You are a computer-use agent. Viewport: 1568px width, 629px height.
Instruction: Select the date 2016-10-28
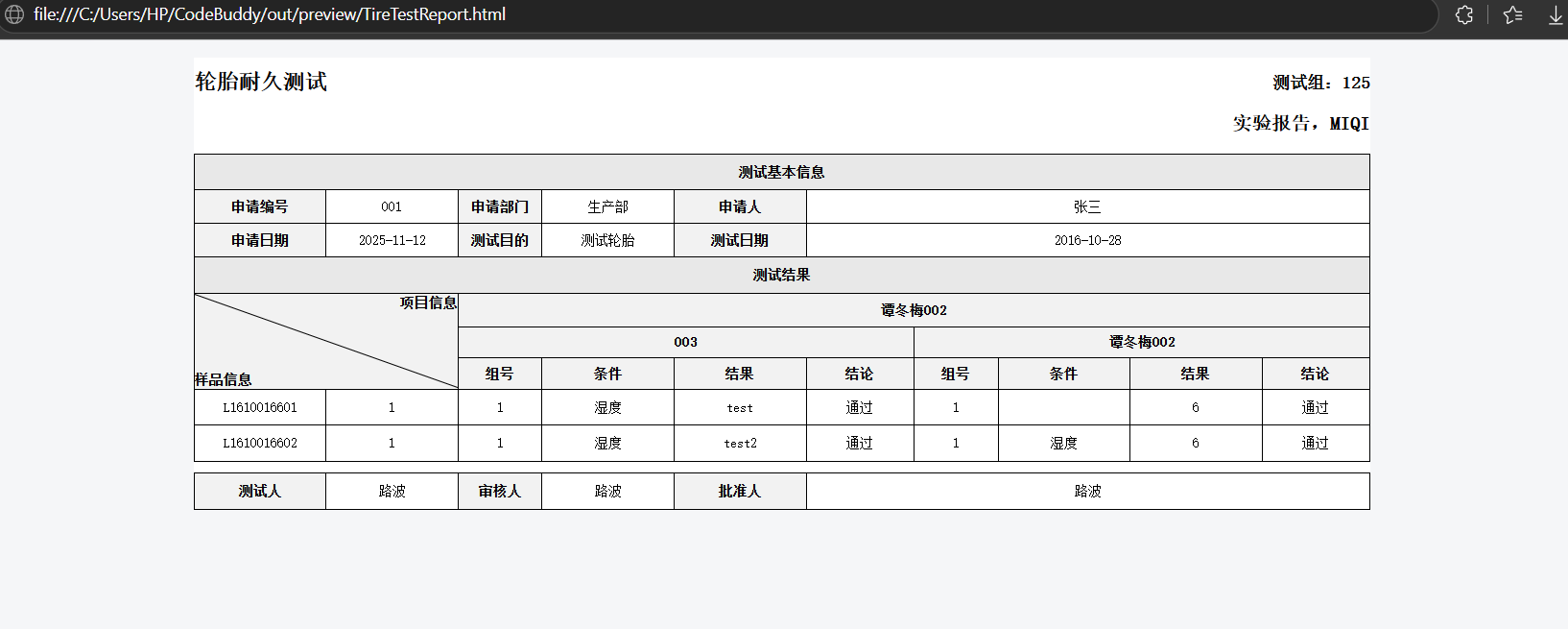point(1088,240)
